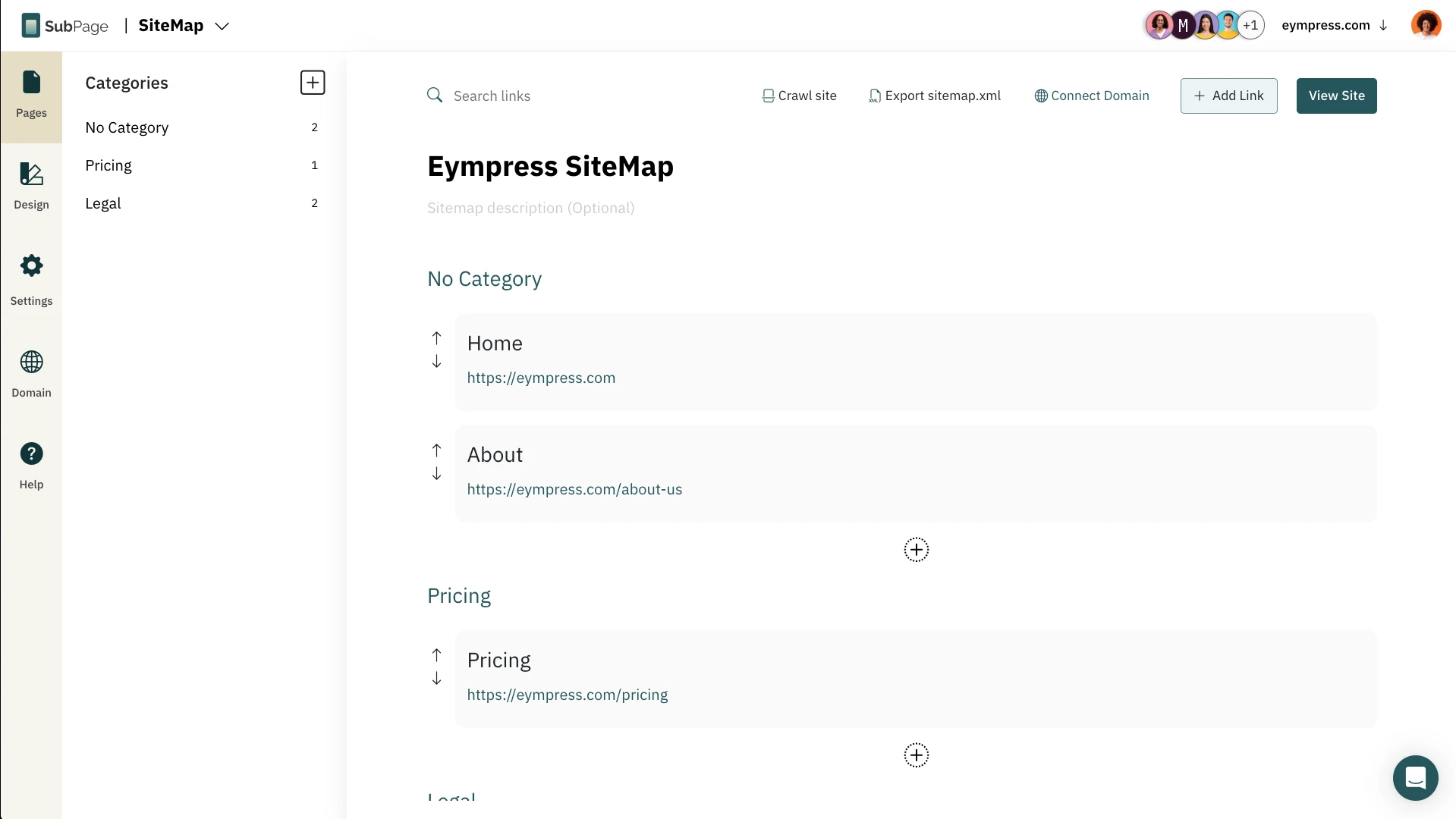The height and width of the screenshot is (819, 1456).
Task: Select the Pages tab in sidebar
Action: point(31,96)
